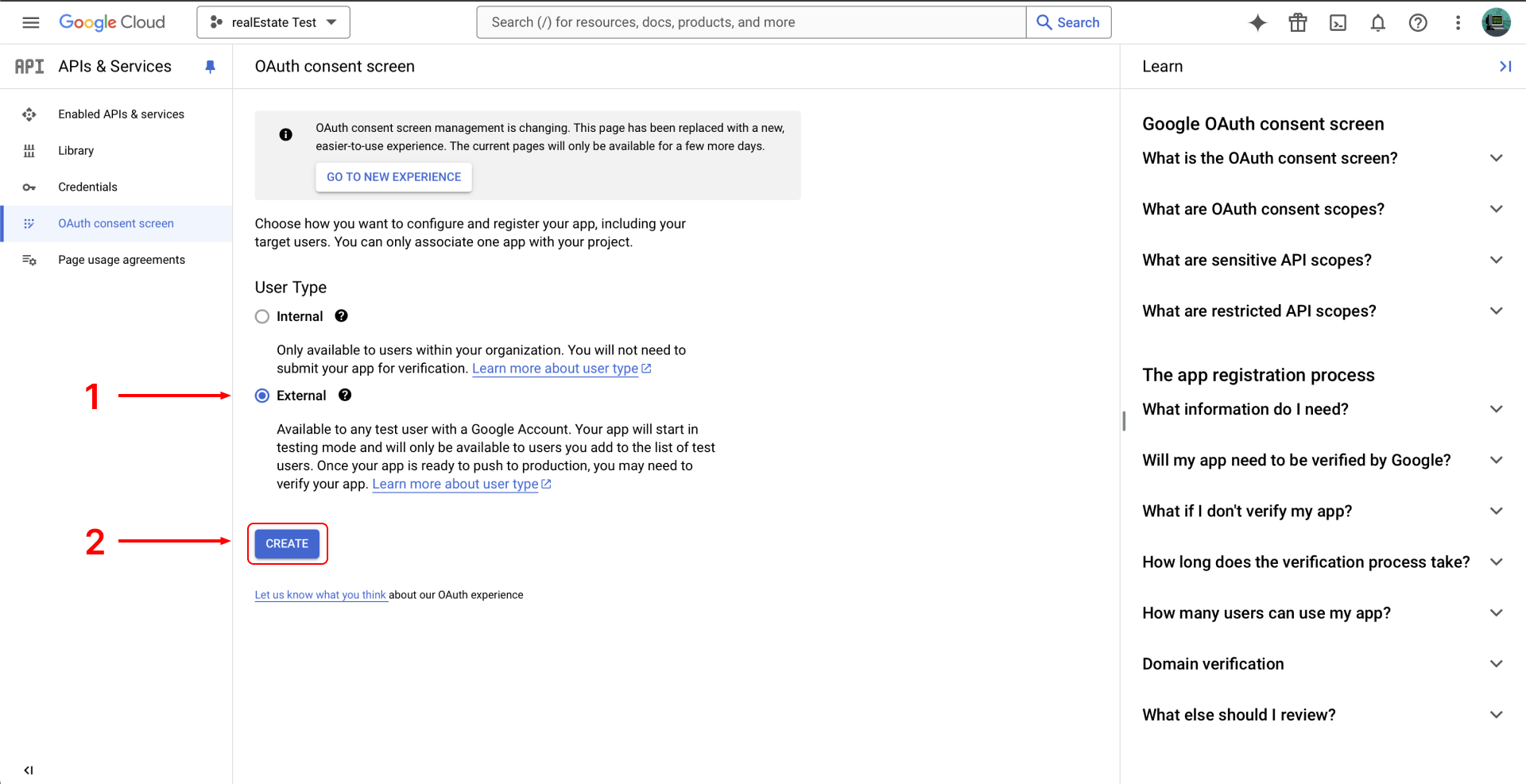Select the Internal user type
1526x784 pixels.
[x=262, y=317]
